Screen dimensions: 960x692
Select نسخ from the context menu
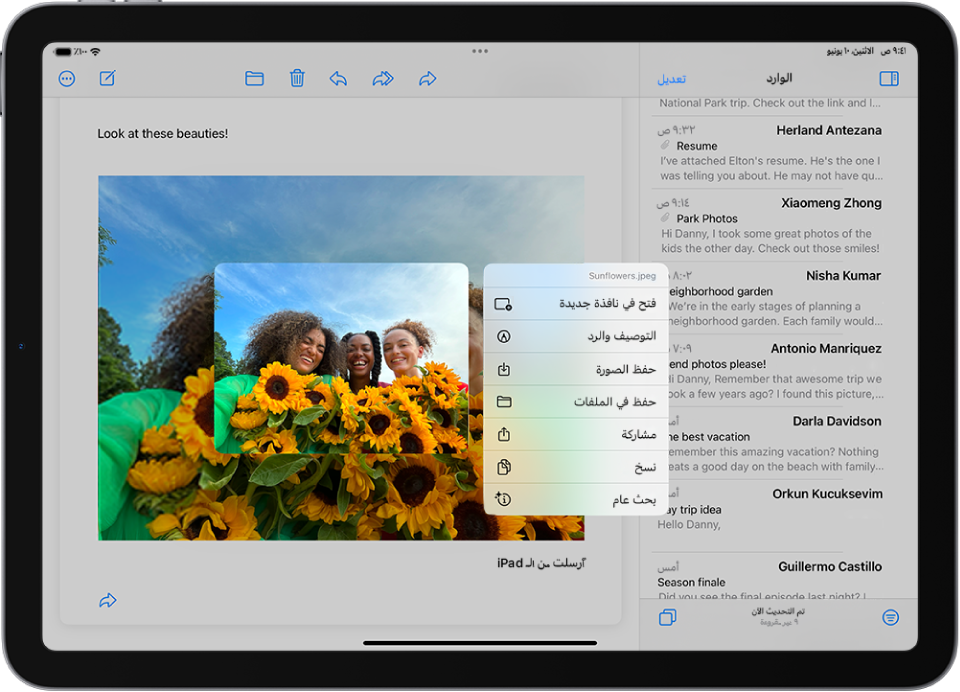coord(576,467)
